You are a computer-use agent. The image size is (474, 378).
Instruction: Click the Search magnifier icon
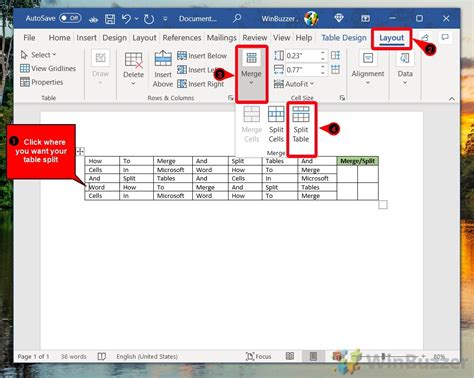coord(237,18)
